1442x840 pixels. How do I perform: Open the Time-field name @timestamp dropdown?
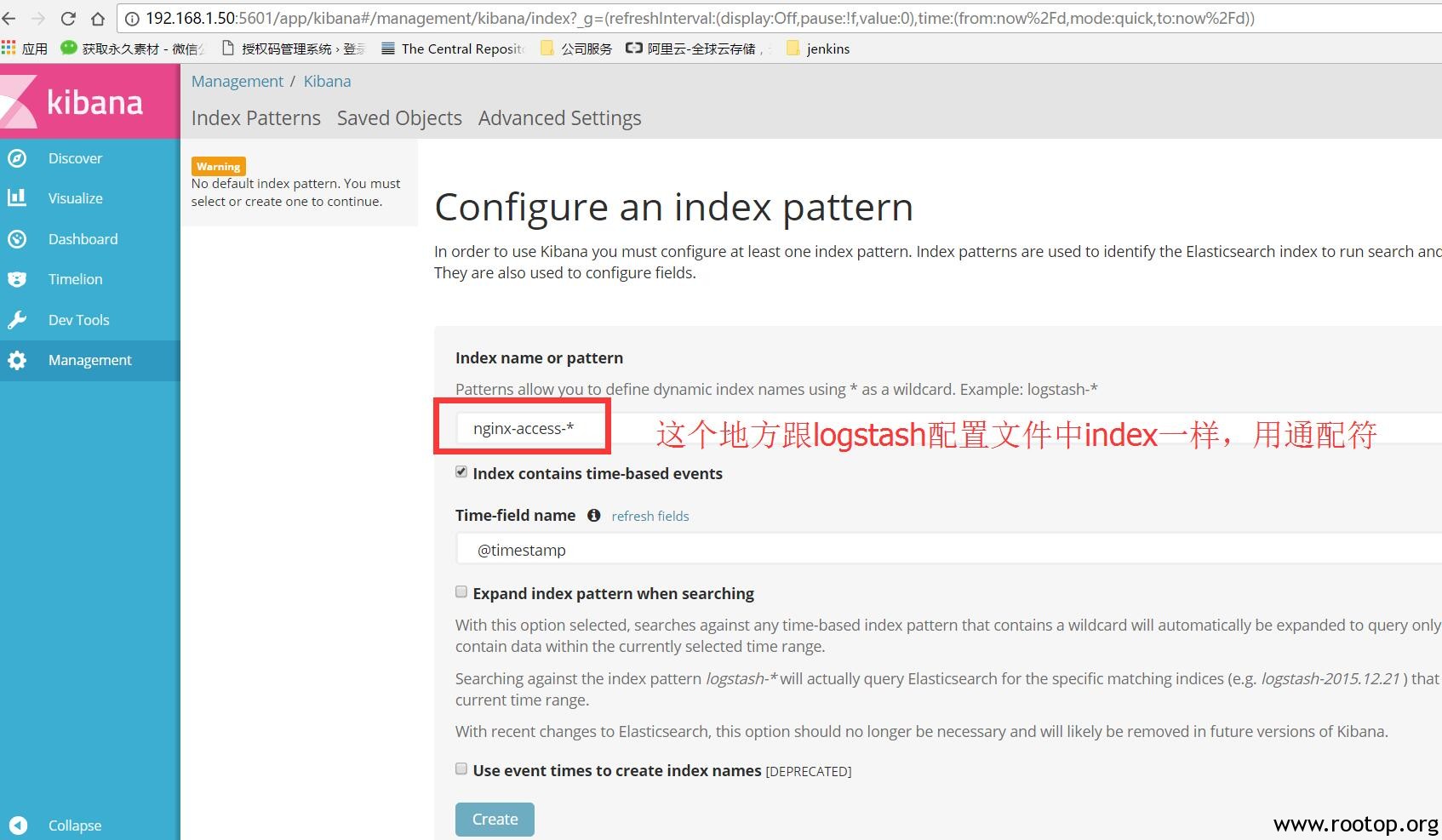[948, 549]
